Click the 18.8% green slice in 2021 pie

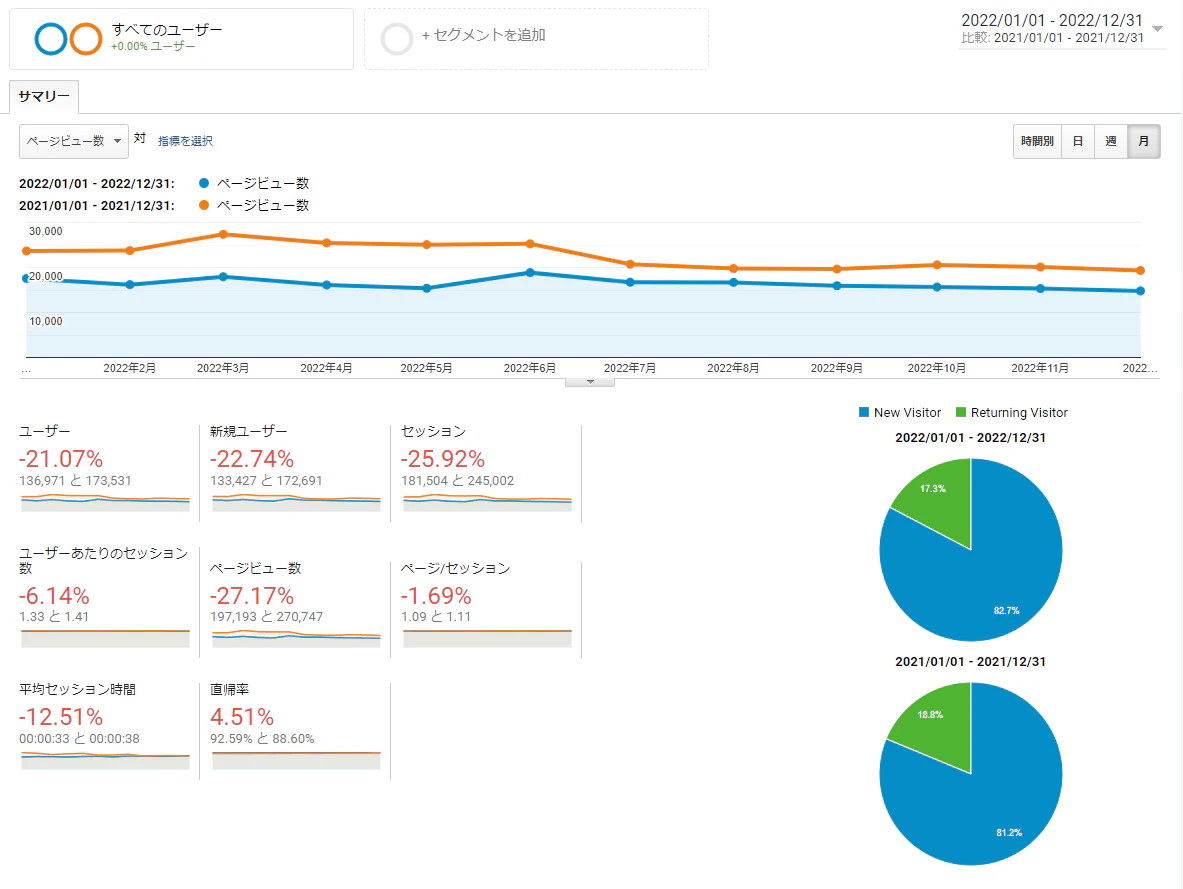(x=937, y=723)
